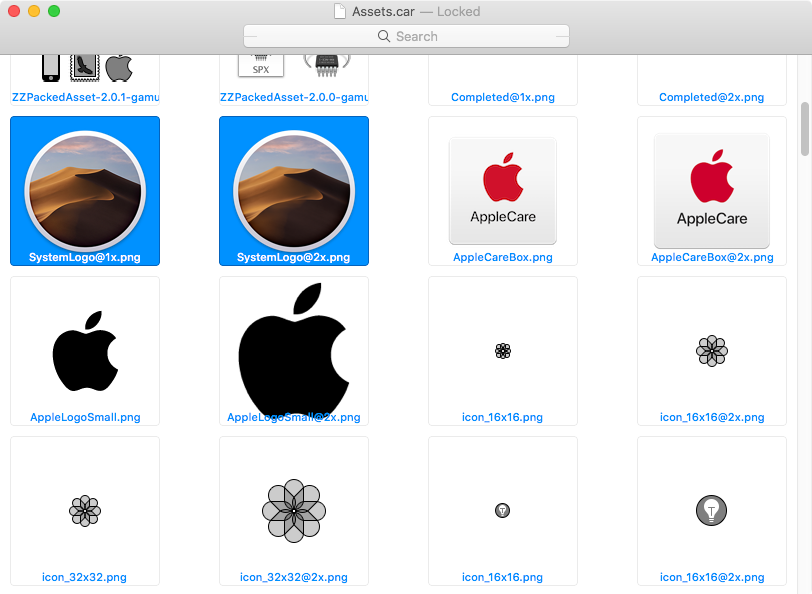Select the large AppleLogoSmall@2x.png apple icon

click(x=294, y=351)
